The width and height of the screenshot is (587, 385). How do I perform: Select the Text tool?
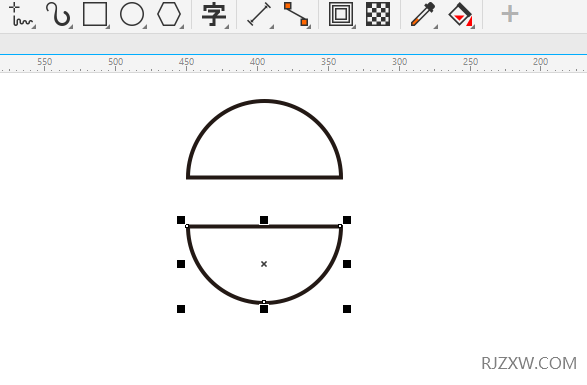pyautogui.click(x=214, y=15)
